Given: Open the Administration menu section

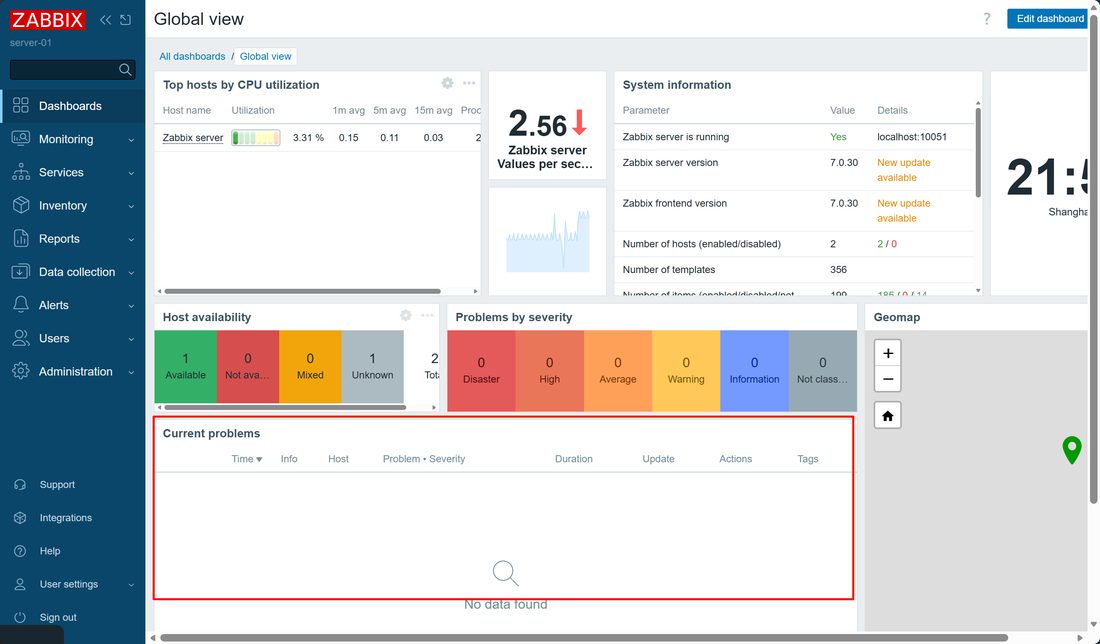Looking at the screenshot, I should click(73, 372).
